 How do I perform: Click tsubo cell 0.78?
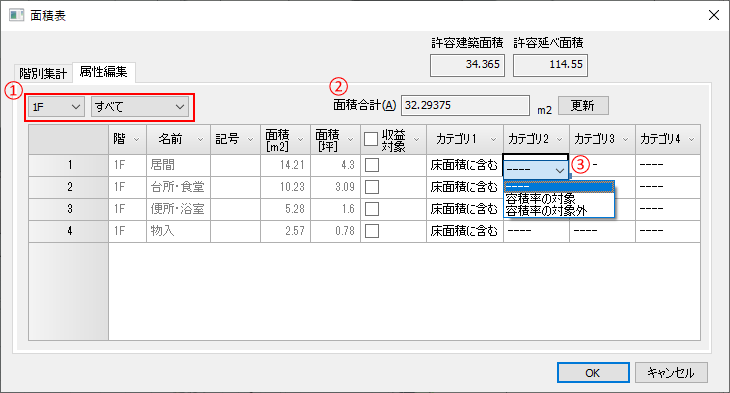coord(336,231)
